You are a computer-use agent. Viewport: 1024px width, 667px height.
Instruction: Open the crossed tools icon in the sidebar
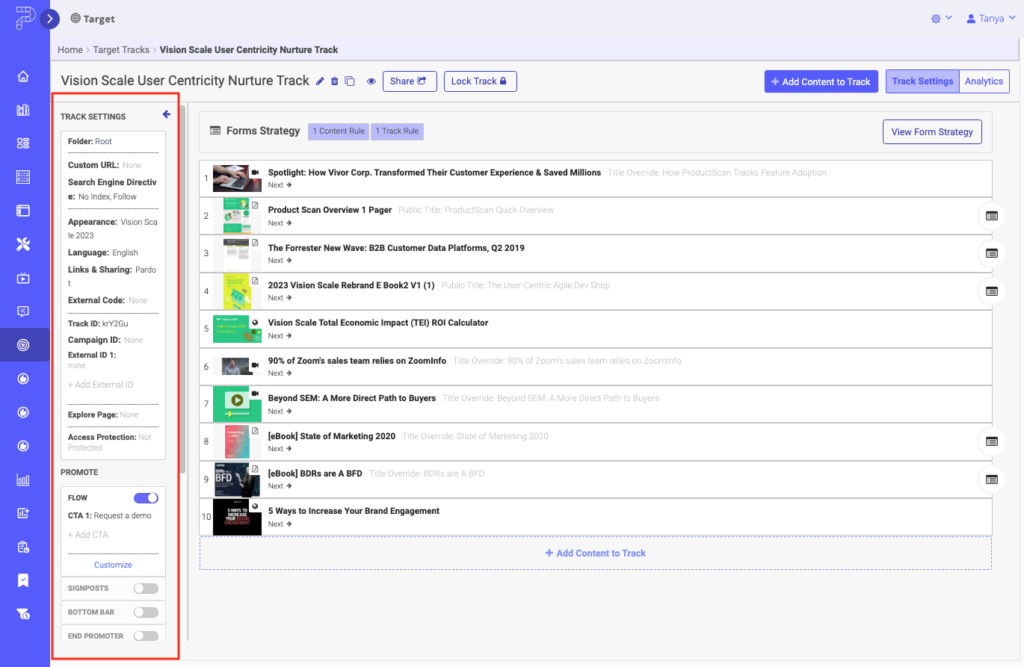[x=24, y=244]
